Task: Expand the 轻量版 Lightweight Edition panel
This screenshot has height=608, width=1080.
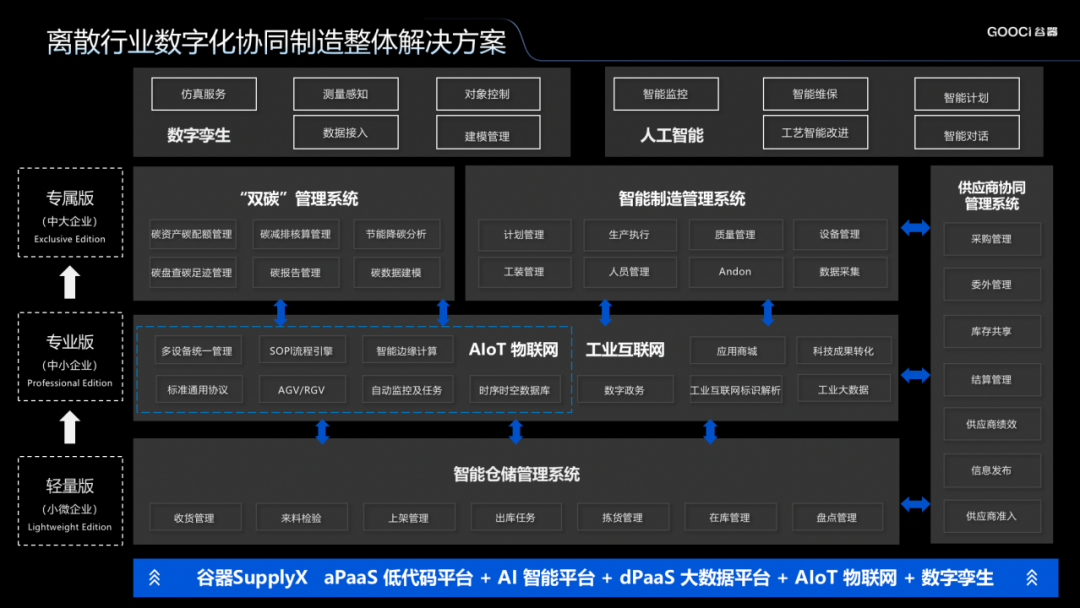Action: coord(69,500)
